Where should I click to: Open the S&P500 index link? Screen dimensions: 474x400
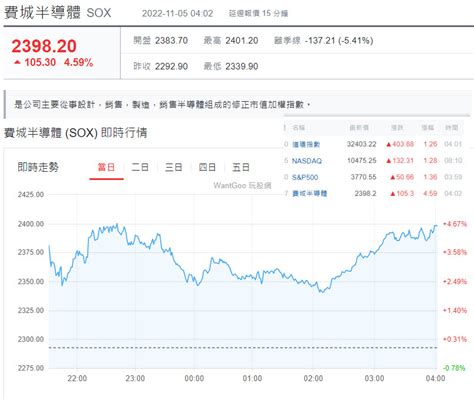[305, 177]
